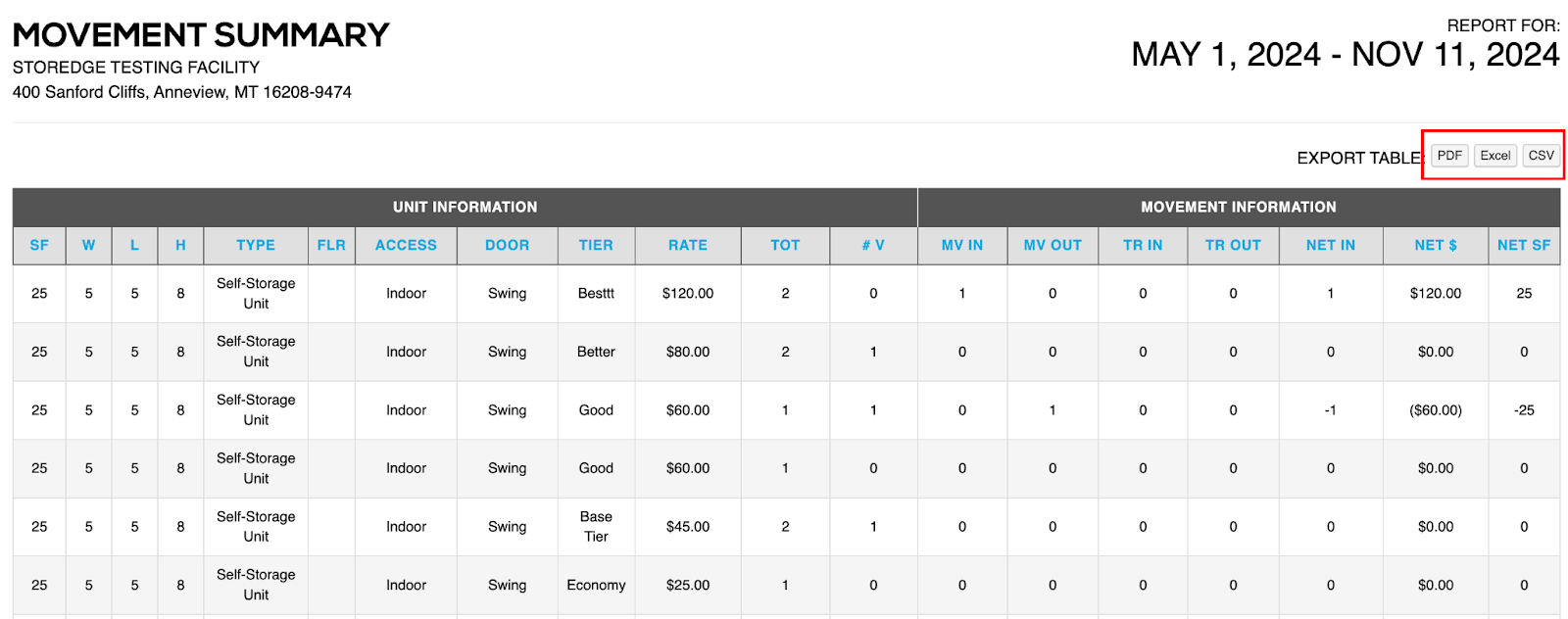This screenshot has width=1568, height=619.
Task: Click the STOREDGE TESTING FACILITY name
Action: 136,68
